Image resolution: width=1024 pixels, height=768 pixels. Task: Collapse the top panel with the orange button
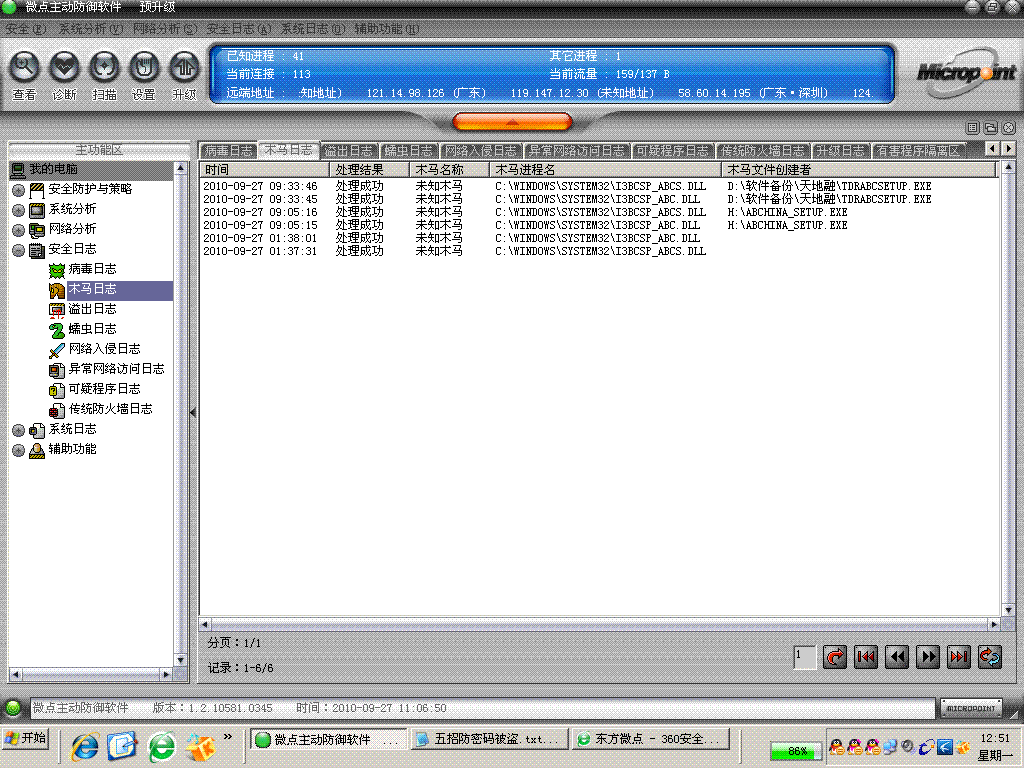pyautogui.click(x=512, y=121)
